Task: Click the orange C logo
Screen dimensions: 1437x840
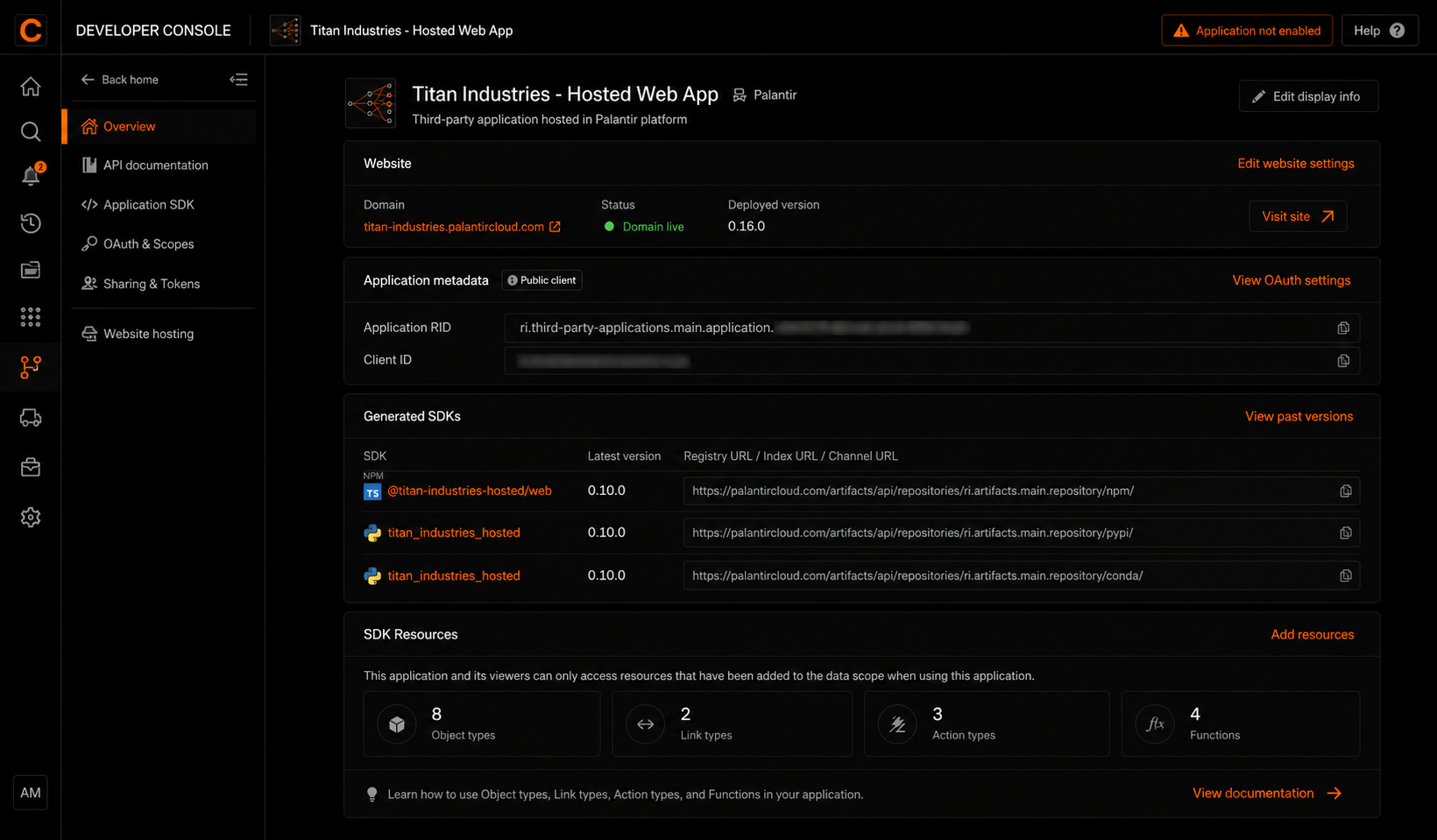Action: coord(31,31)
